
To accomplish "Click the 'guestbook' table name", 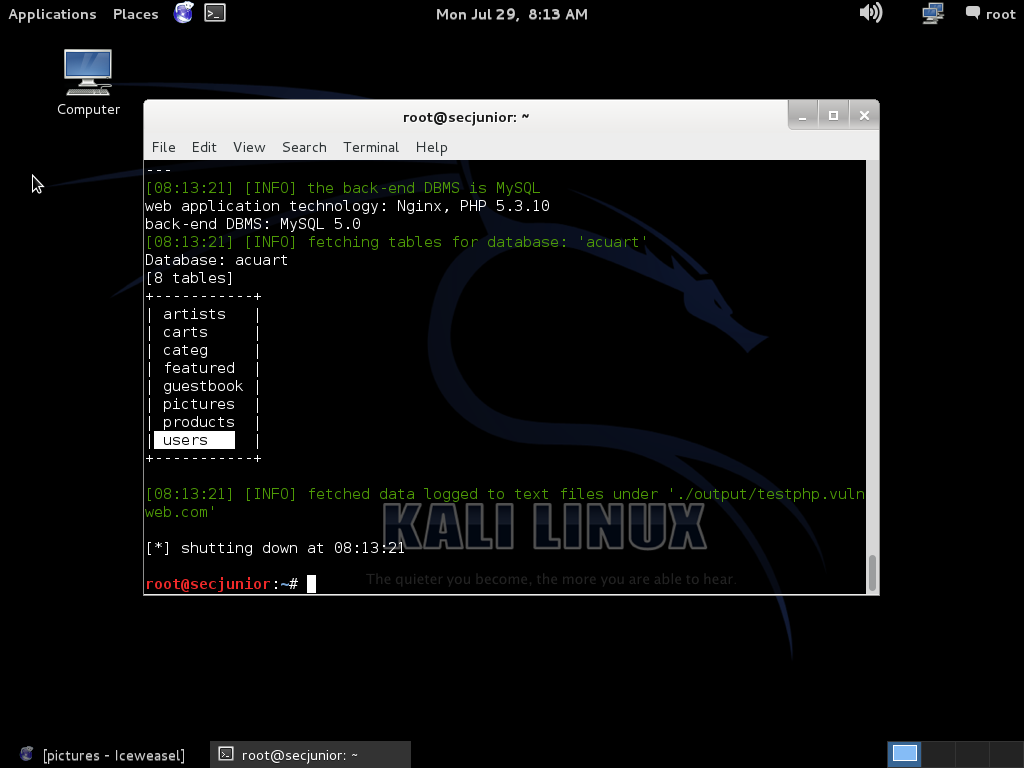I will 203,387.
